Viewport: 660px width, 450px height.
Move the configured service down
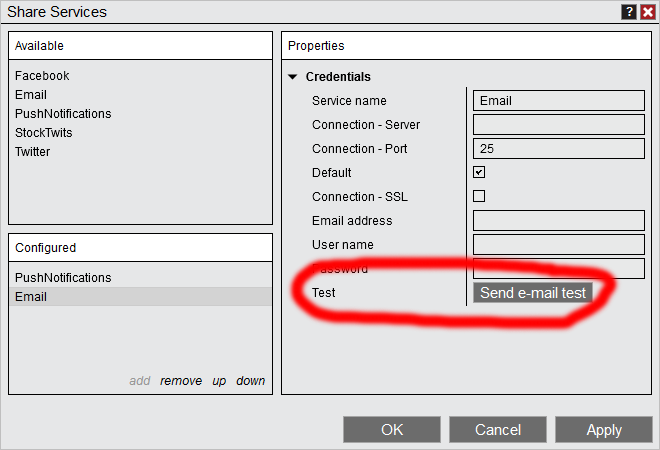pyautogui.click(x=250, y=381)
